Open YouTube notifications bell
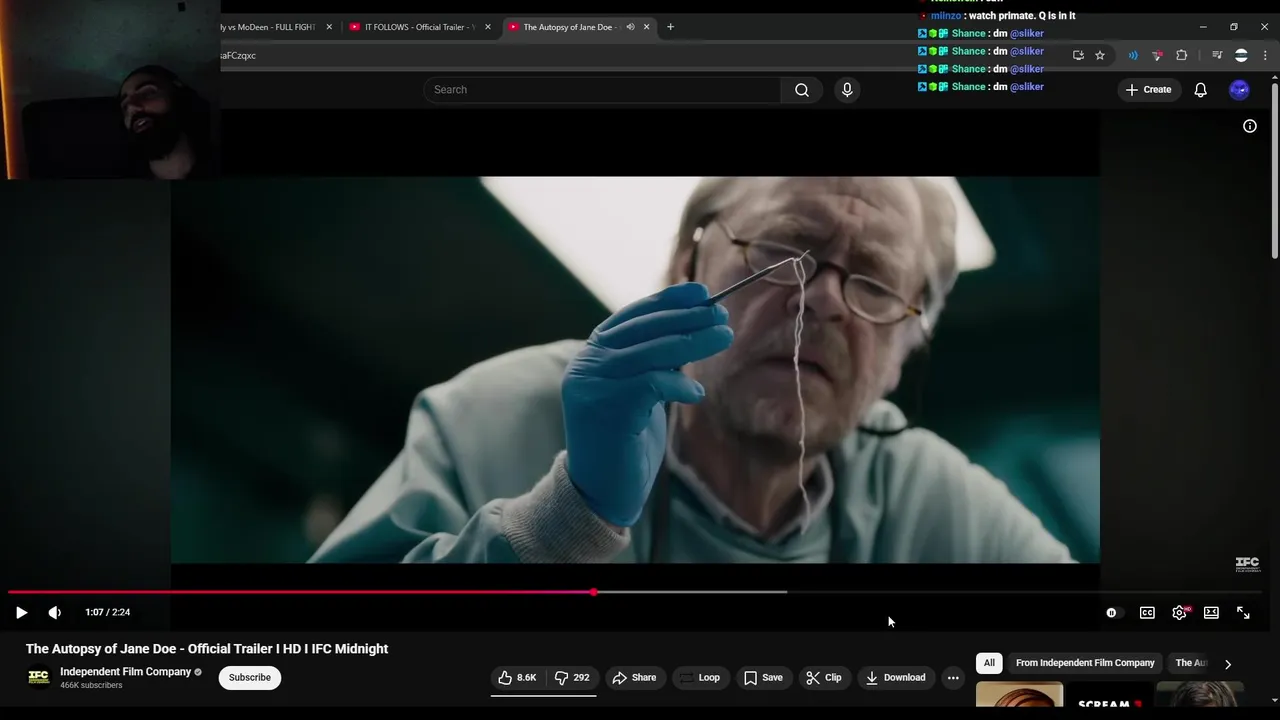 coord(1200,90)
